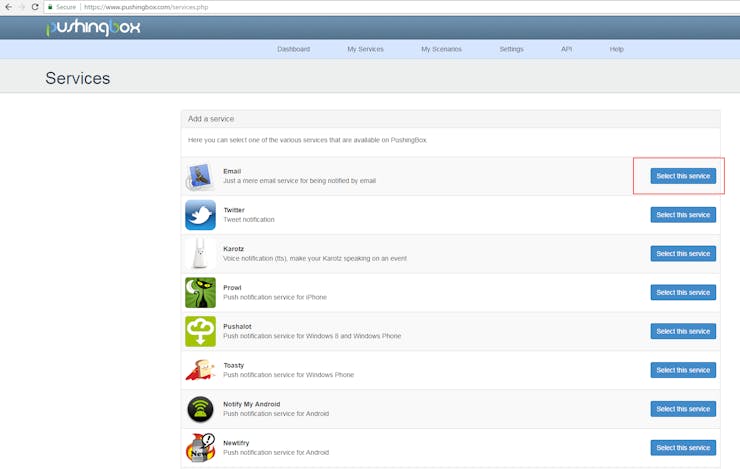This screenshot has height=469, width=740.
Task: Go back with browser back arrow
Action: (8, 7)
